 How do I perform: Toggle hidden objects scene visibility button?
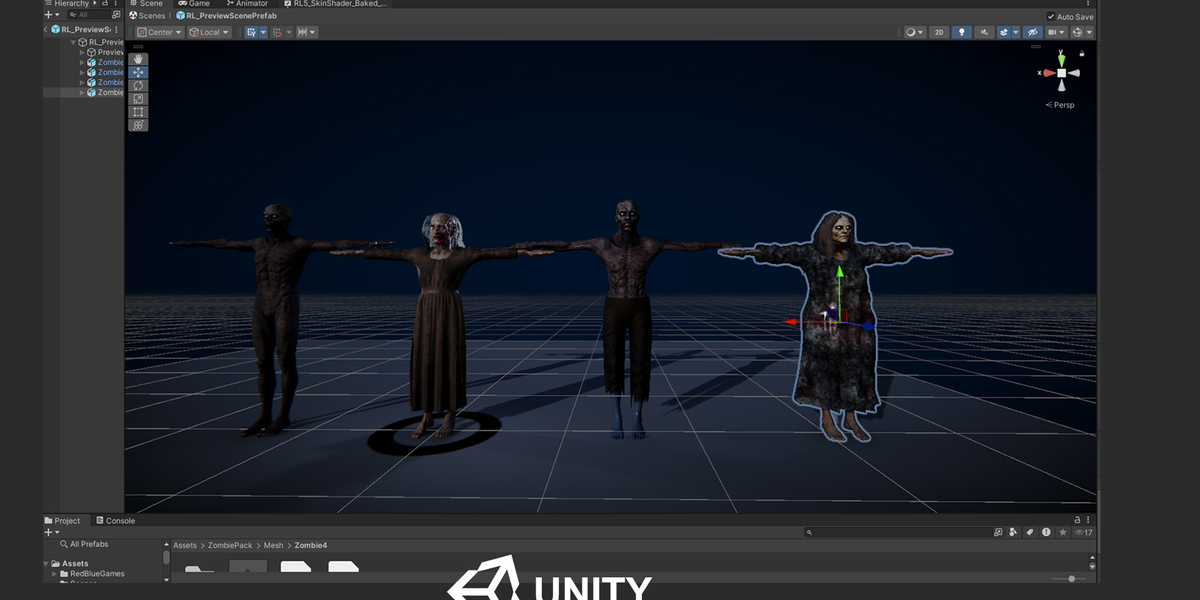(1033, 32)
